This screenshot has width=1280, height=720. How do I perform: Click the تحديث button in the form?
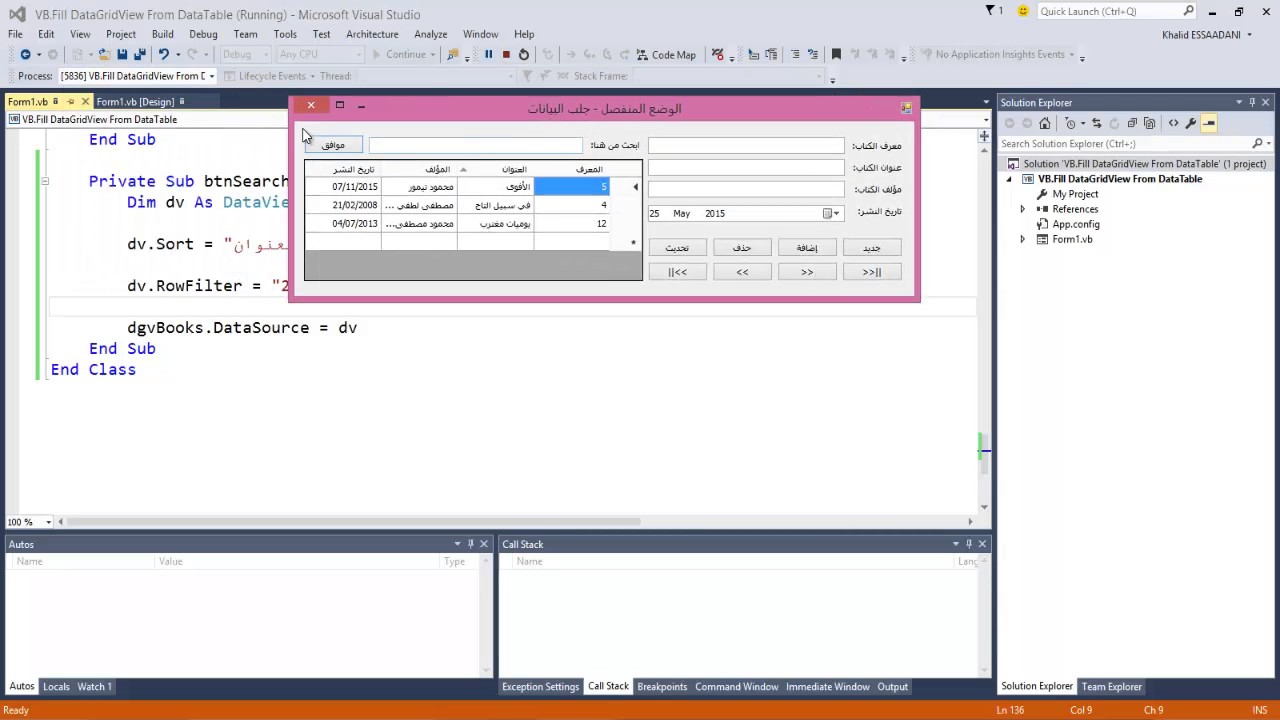(x=677, y=247)
